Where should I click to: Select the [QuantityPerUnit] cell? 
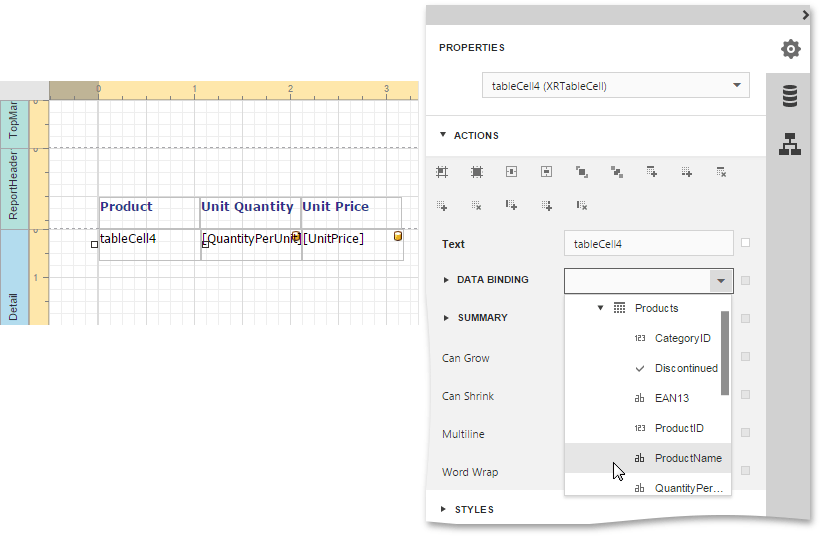251,245
